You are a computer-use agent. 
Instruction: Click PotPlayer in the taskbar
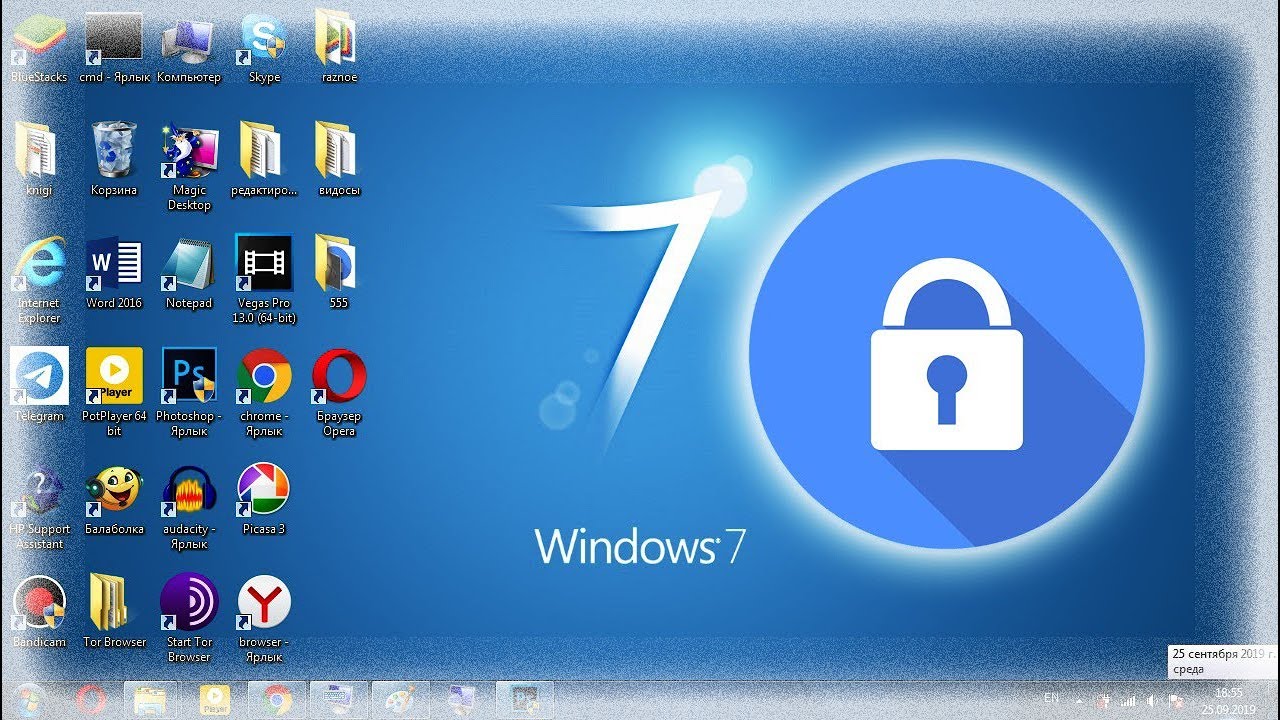point(215,699)
